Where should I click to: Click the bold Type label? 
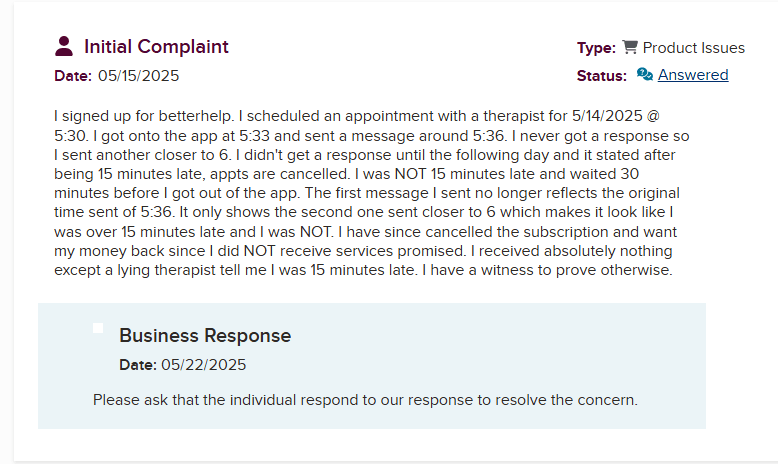(x=596, y=48)
